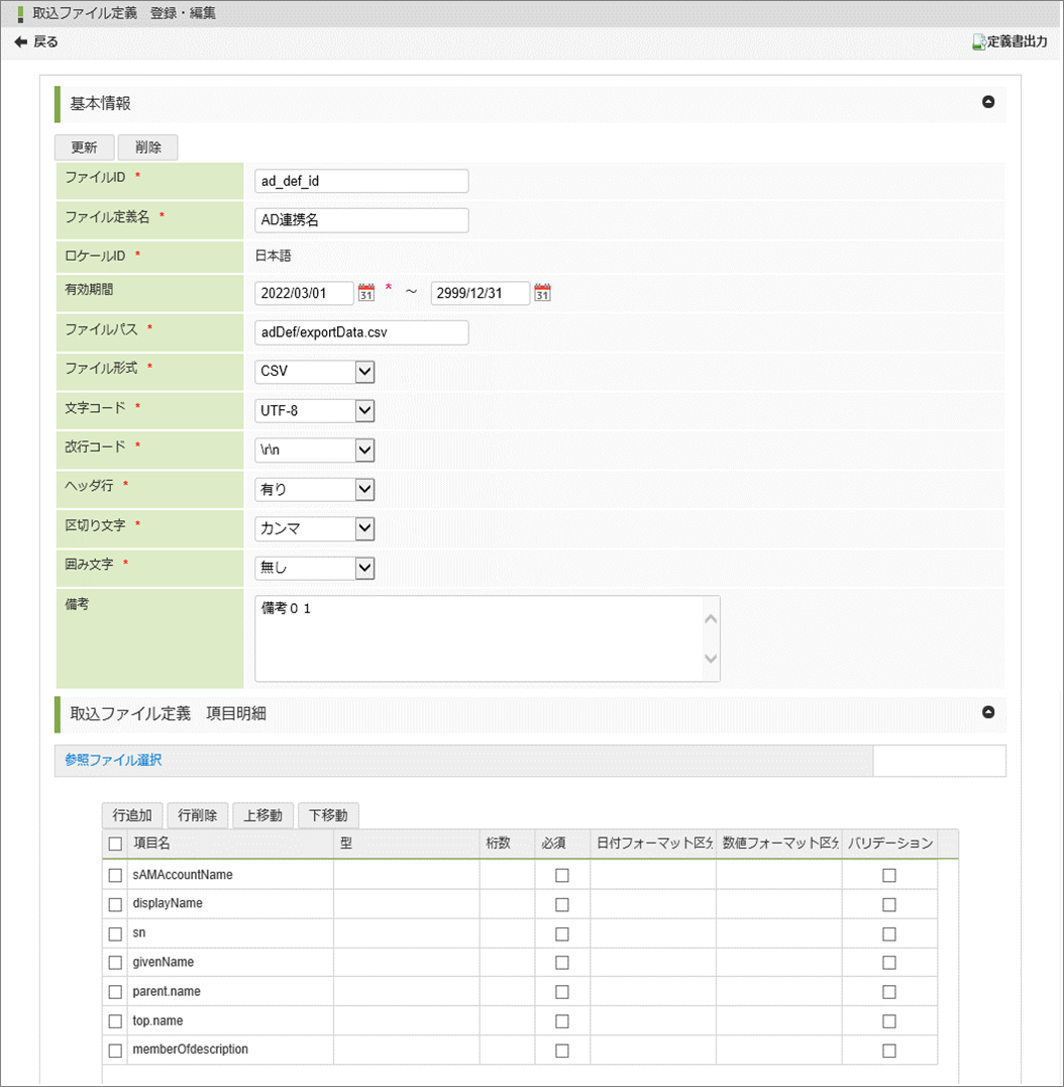1064x1087 pixels.
Task: Click the 戻る back arrow icon
Action: tap(22, 42)
